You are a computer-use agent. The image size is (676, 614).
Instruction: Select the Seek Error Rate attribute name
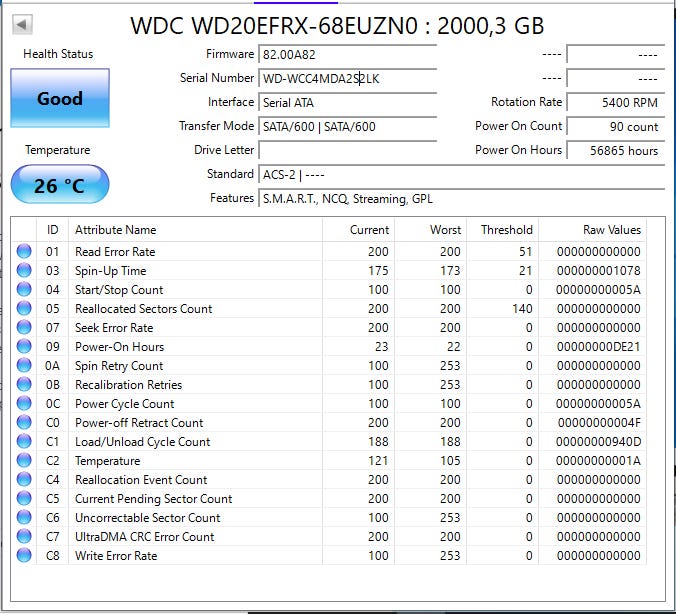114,328
